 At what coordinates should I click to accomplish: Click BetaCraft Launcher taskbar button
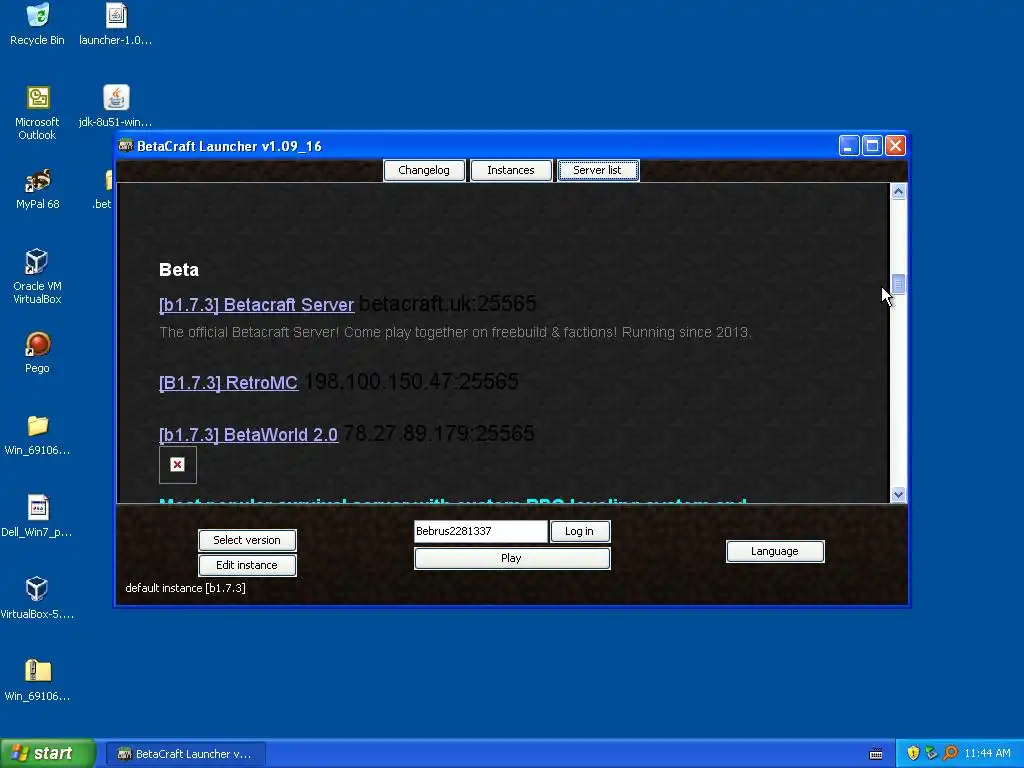185,754
